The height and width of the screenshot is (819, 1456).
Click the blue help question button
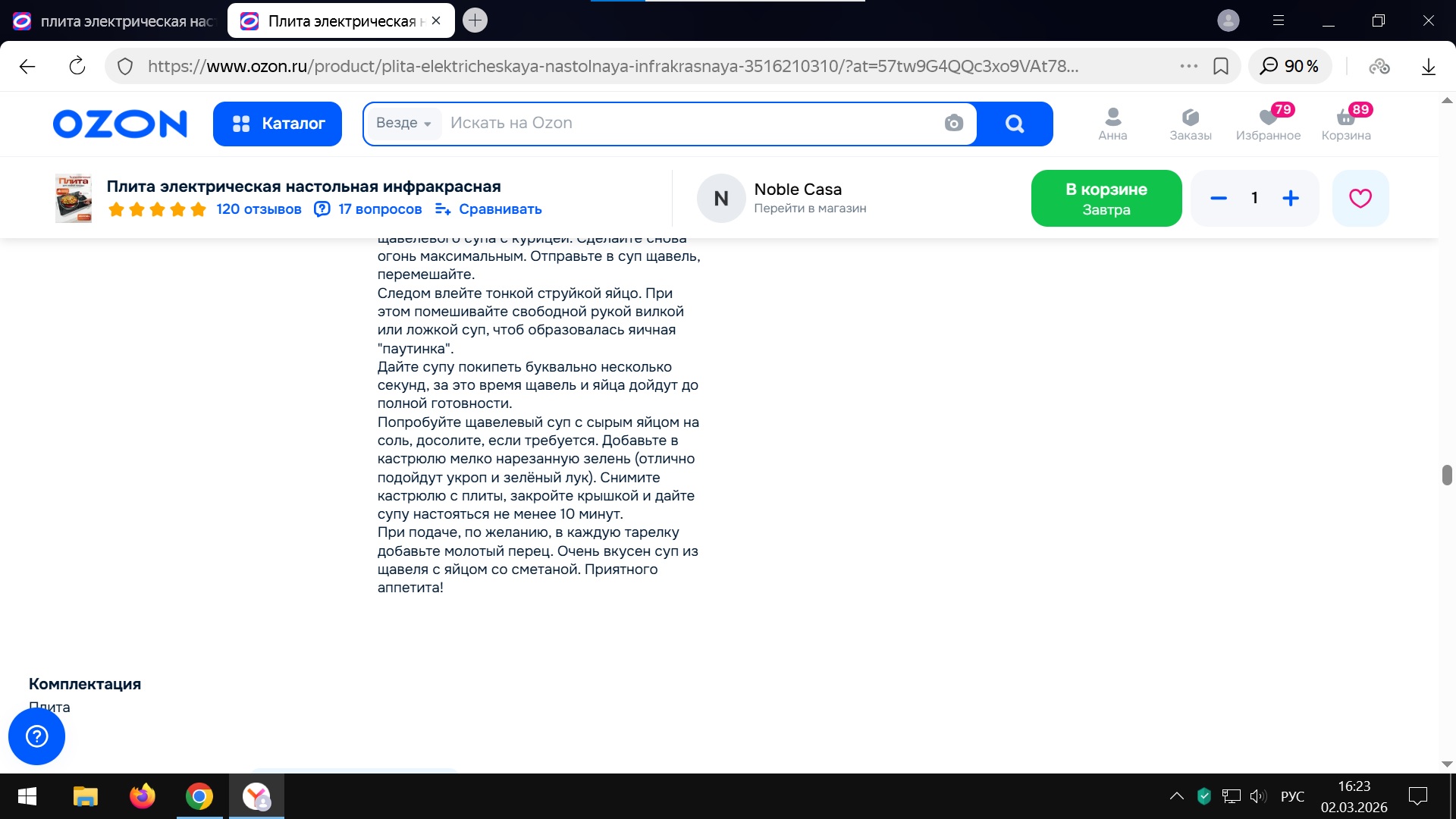pos(36,736)
